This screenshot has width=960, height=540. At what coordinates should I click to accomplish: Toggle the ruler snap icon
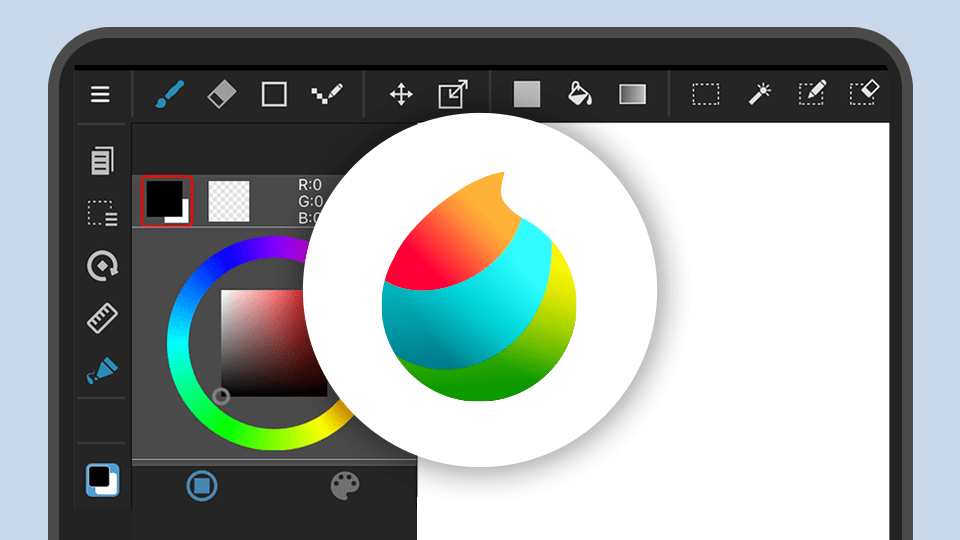coord(102,319)
